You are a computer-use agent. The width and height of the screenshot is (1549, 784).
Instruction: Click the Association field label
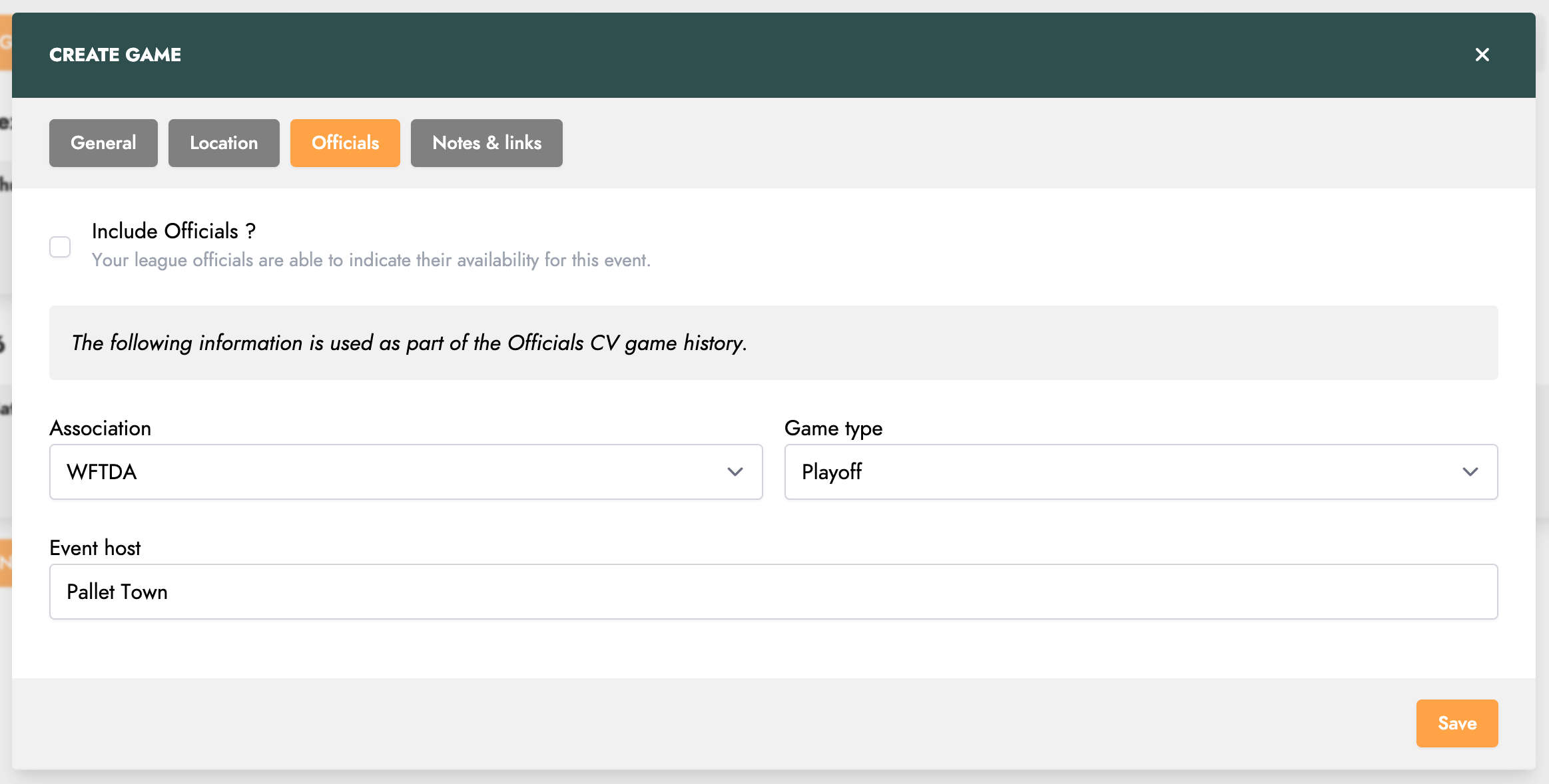coord(101,428)
